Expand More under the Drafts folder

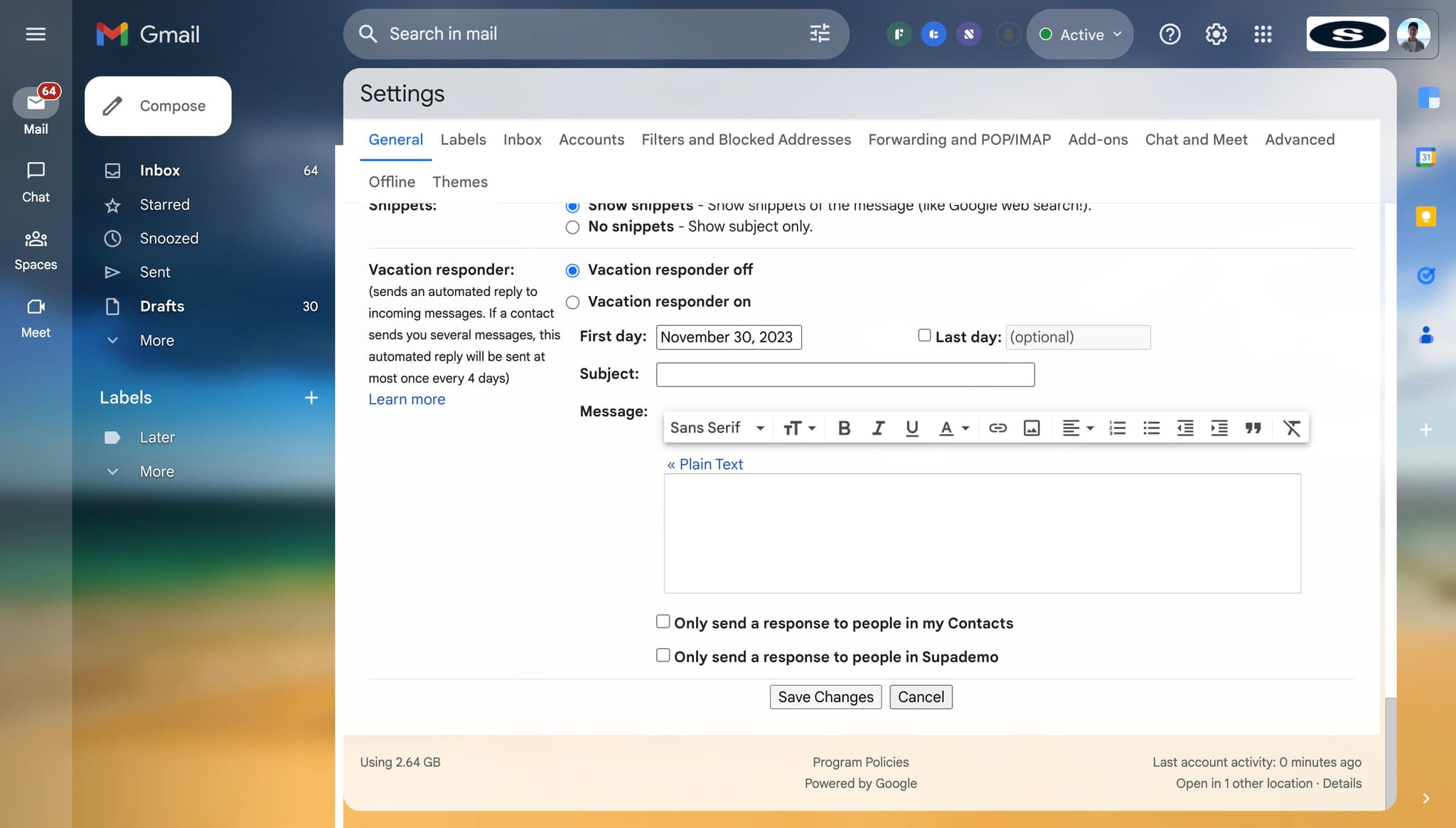click(156, 341)
